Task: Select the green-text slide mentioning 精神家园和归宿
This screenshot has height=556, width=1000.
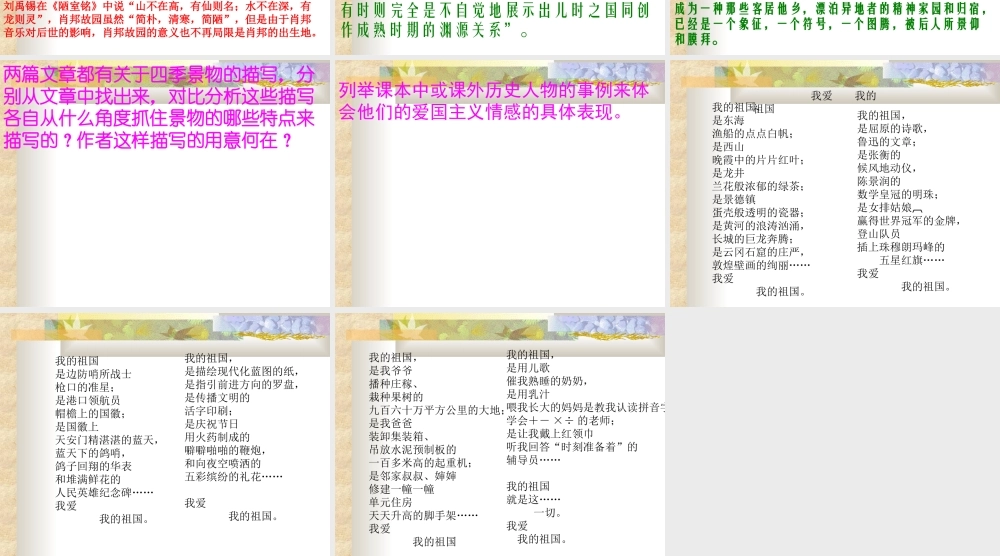Action: (835, 27)
